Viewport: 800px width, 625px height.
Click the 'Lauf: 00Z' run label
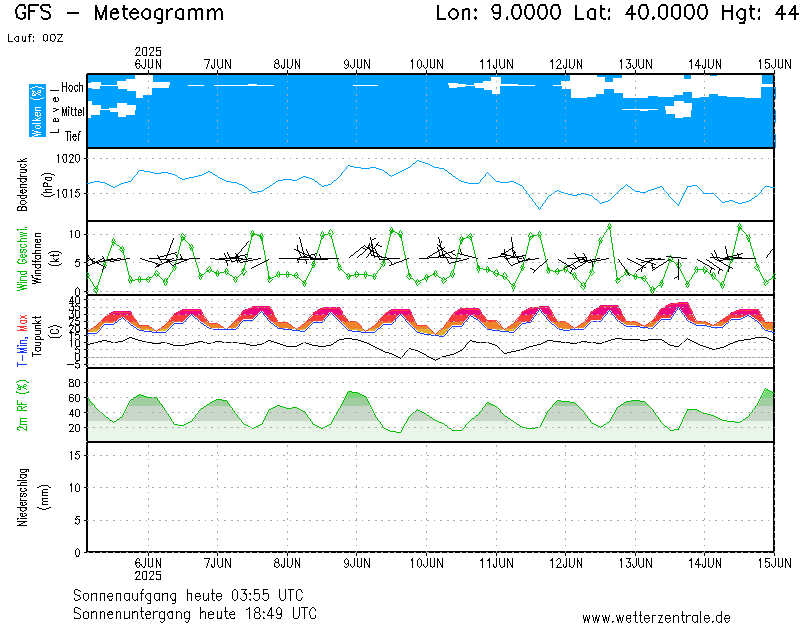[x=35, y=38]
